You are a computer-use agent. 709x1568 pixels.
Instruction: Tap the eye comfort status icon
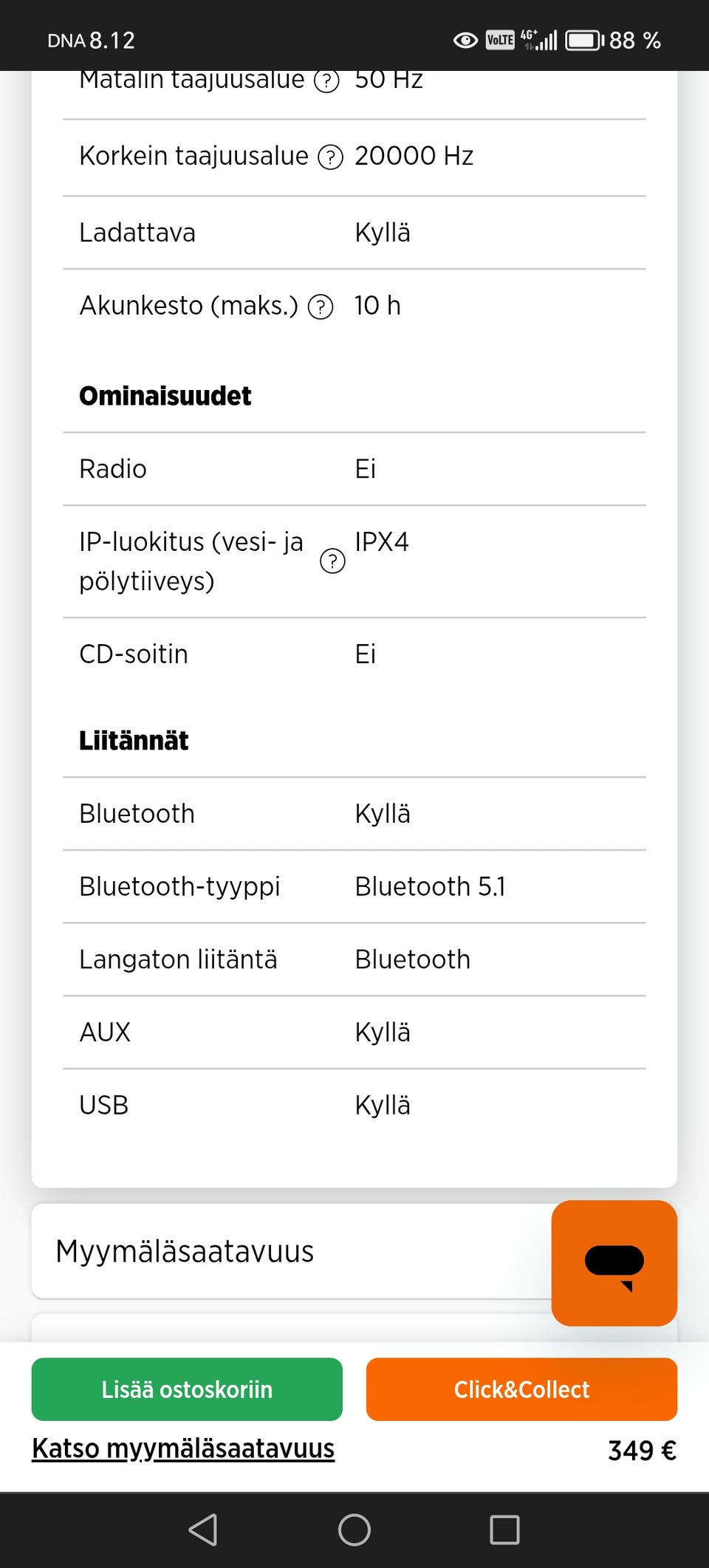pos(465,40)
